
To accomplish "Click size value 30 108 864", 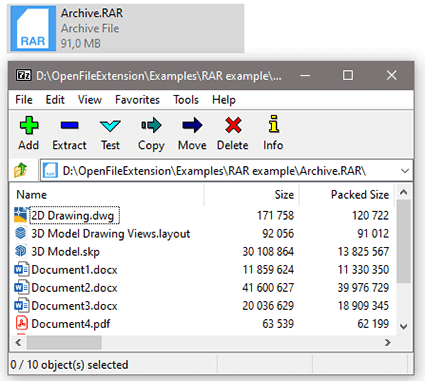I will click(268, 252).
